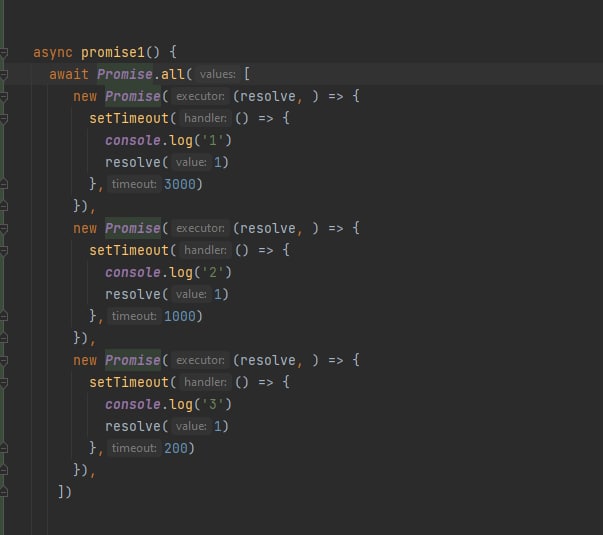Fold the setTimeout block ending with timeout 3000

coord(4,118)
